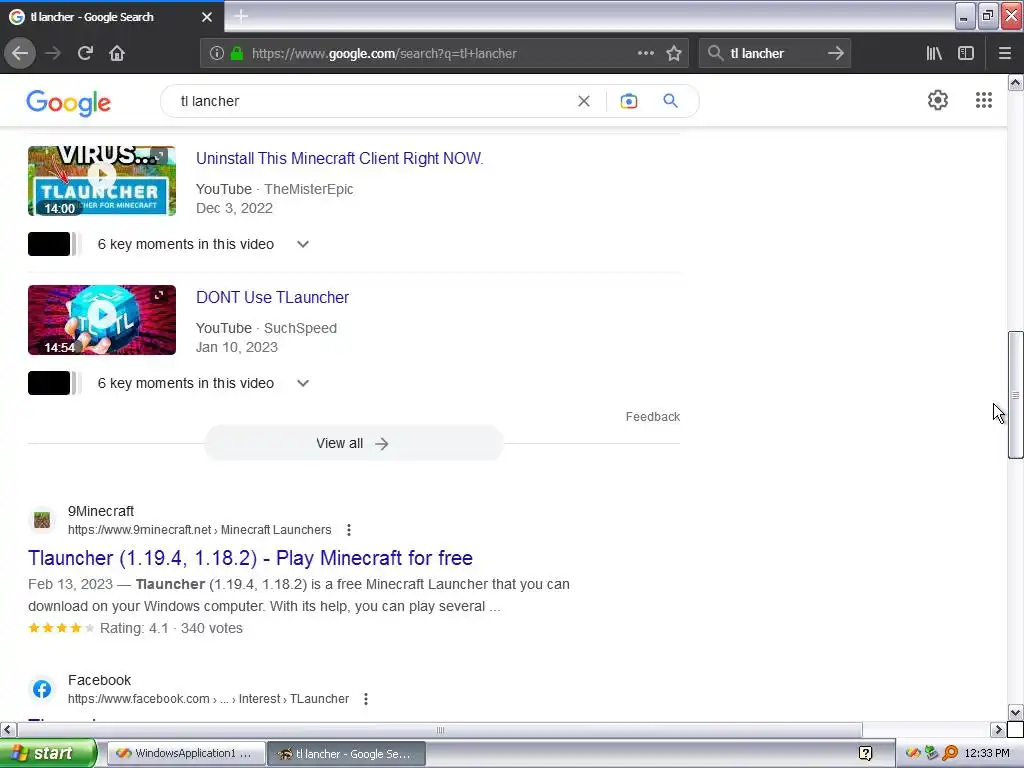Open page actions three-dot menu in address bar
The image size is (1024, 768).
[646, 53]
